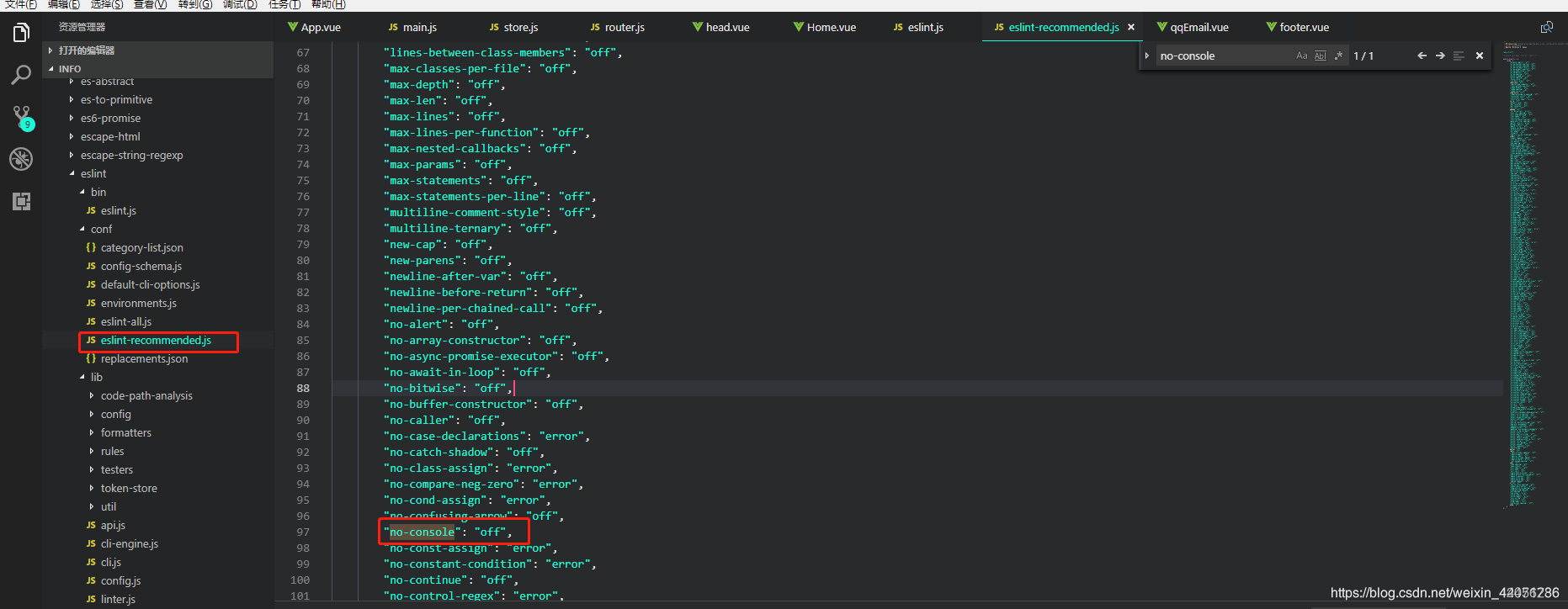This screenshot has width=1568, height=609.
Task: Open environments.js file
Action: click(x=138, y=303)
